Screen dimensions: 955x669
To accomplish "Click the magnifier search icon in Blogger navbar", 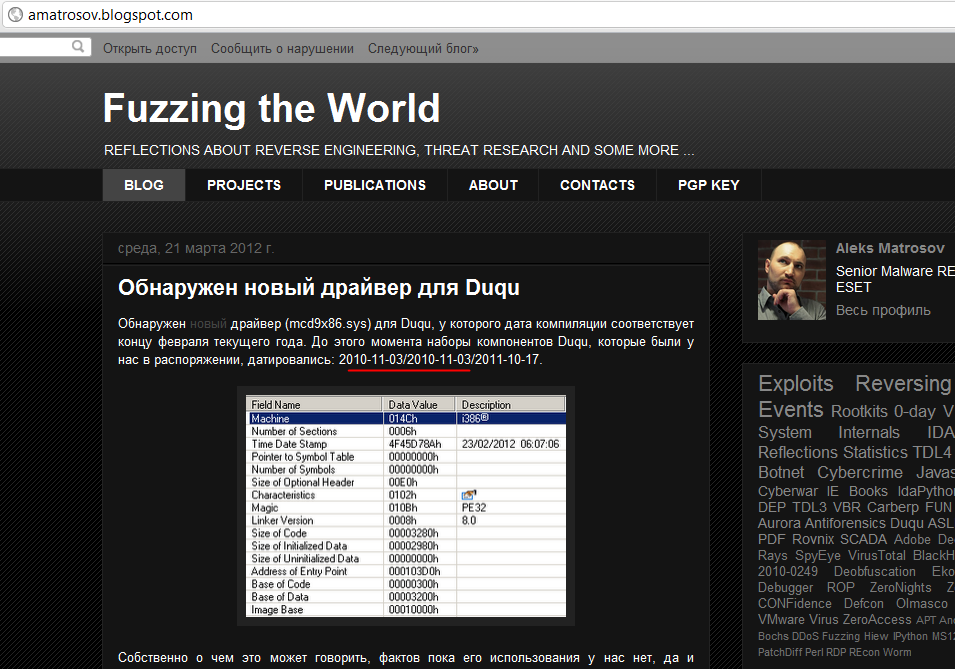I will tap(78, 47).
